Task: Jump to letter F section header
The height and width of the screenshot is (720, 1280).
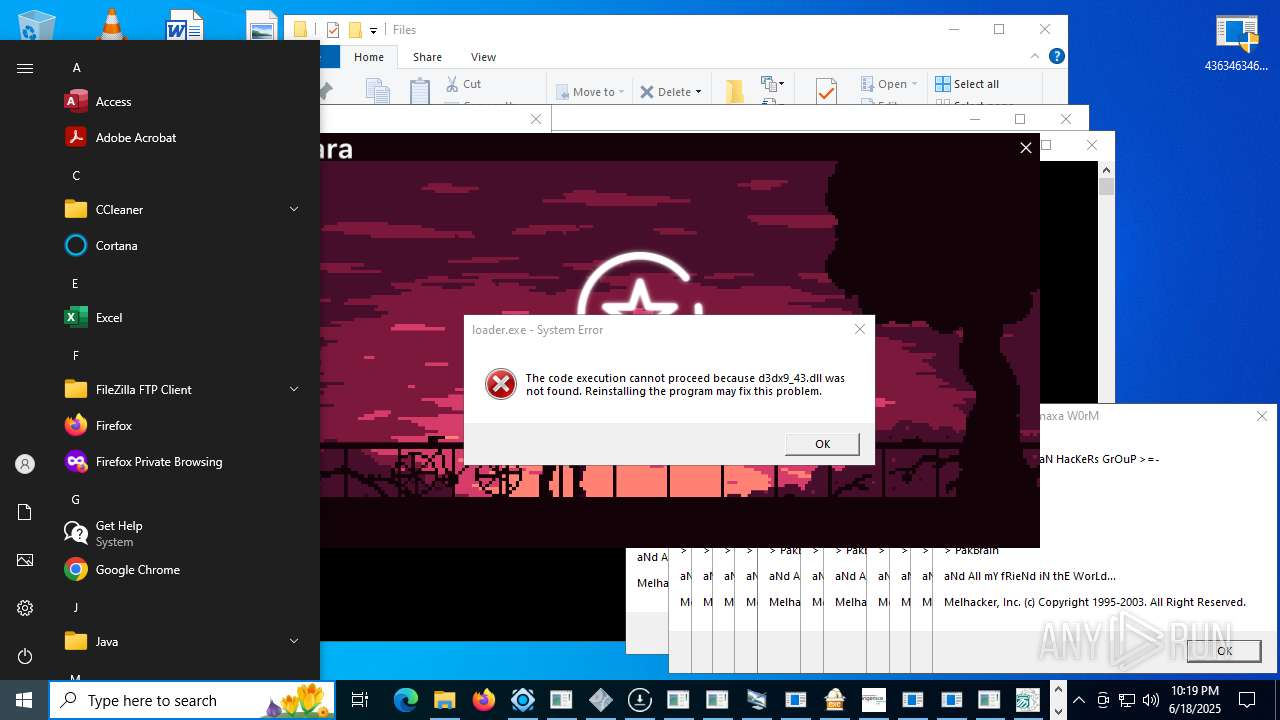Action: point(76,355)
